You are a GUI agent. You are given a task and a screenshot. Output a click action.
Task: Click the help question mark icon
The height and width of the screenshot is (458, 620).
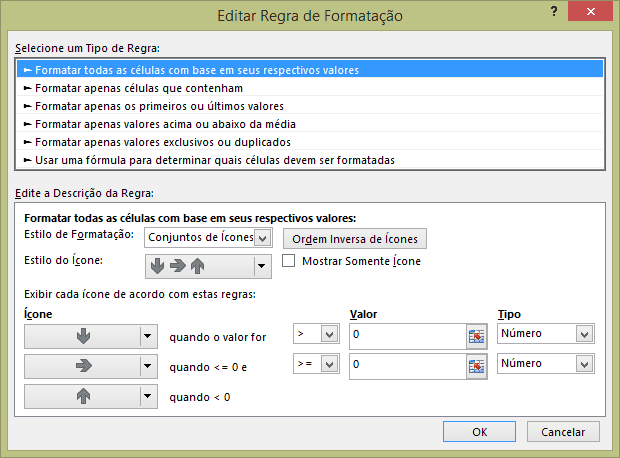coord(554,11)
